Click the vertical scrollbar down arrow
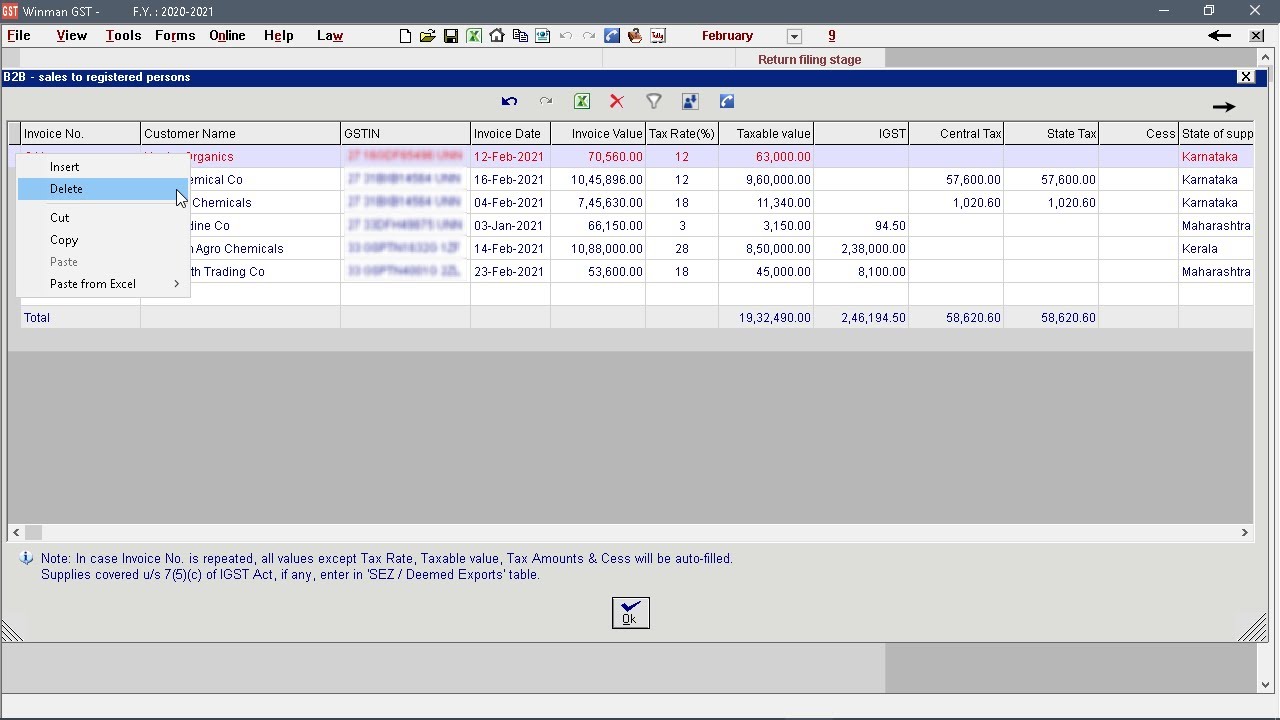The image size is (1280, 720). pos(1265,686)
